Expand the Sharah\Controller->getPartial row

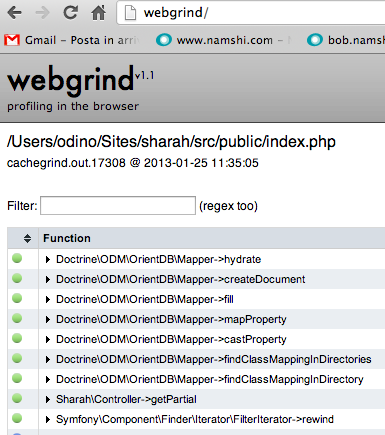tap(47, 399)
